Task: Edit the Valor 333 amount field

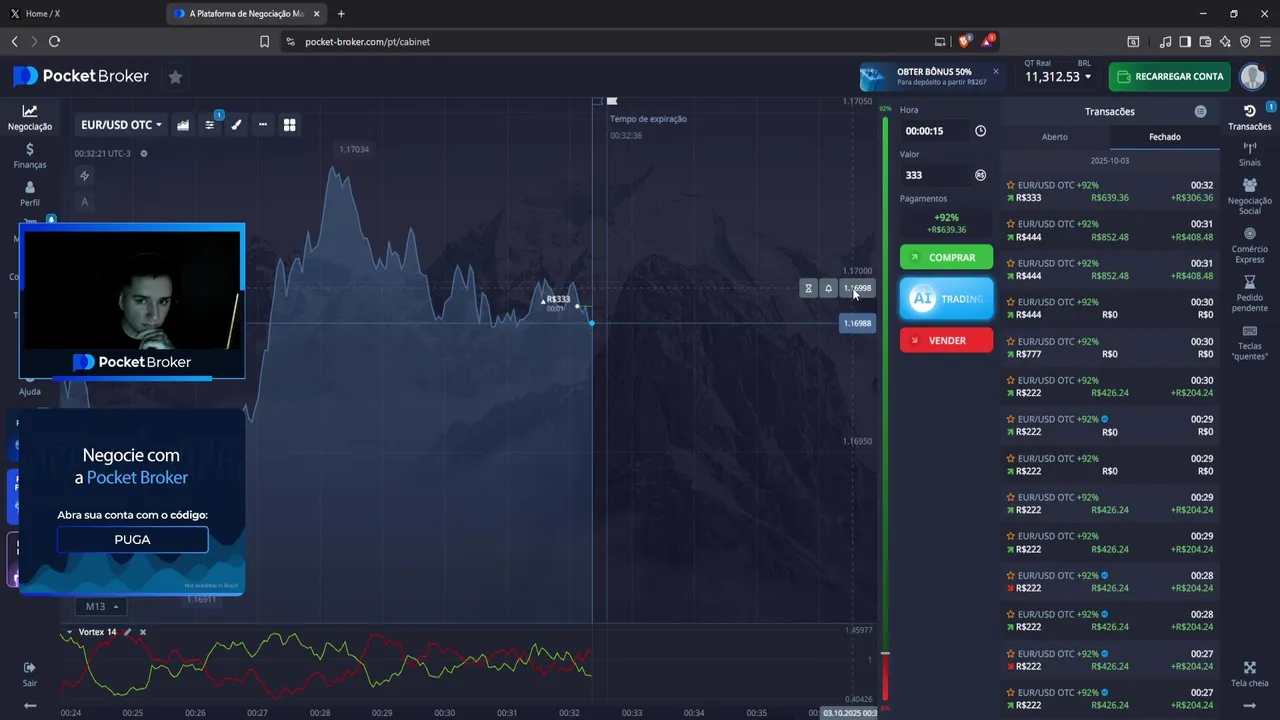Action: [x=936, y=175]
